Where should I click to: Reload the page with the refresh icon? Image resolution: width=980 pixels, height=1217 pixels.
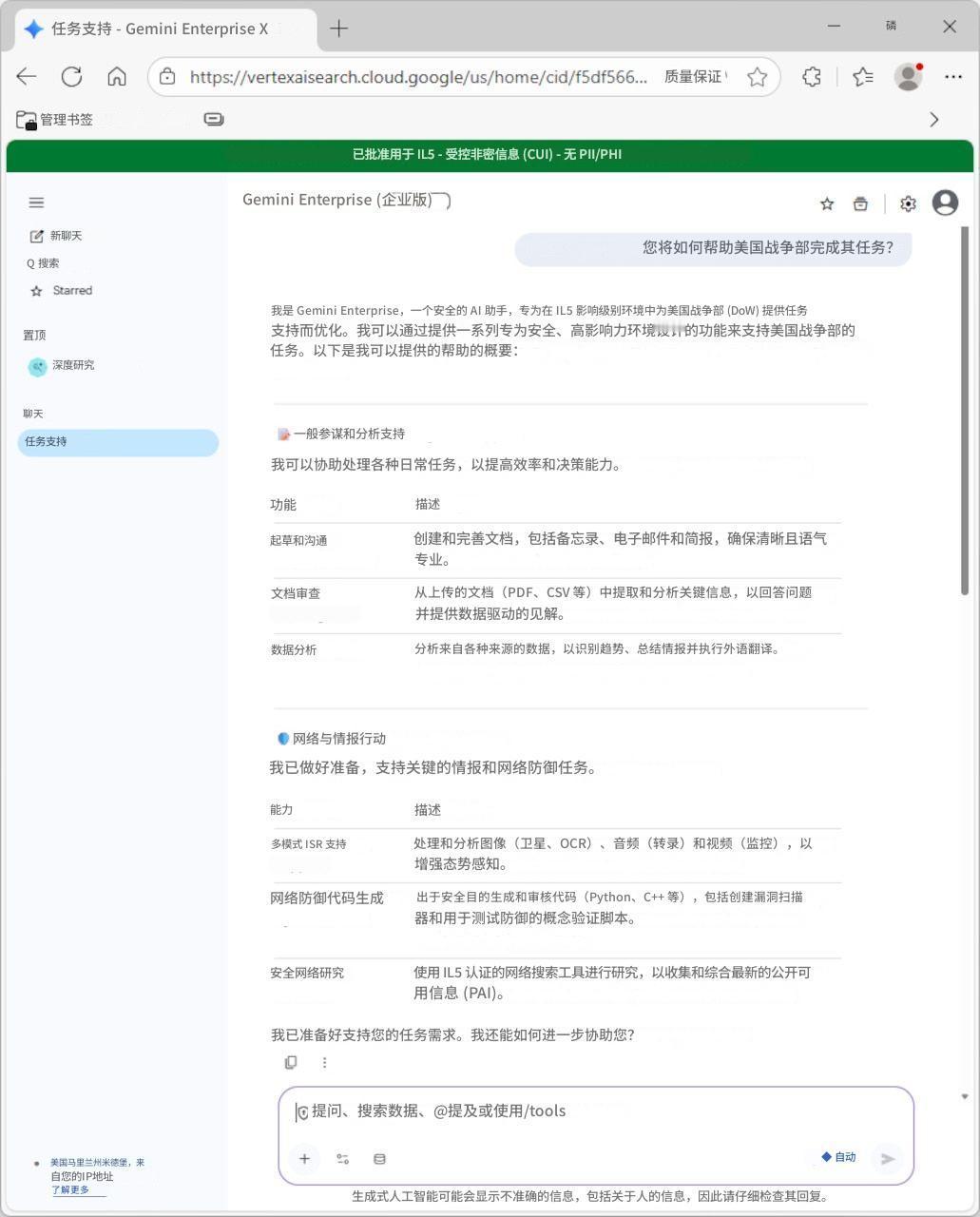point(71,77)
